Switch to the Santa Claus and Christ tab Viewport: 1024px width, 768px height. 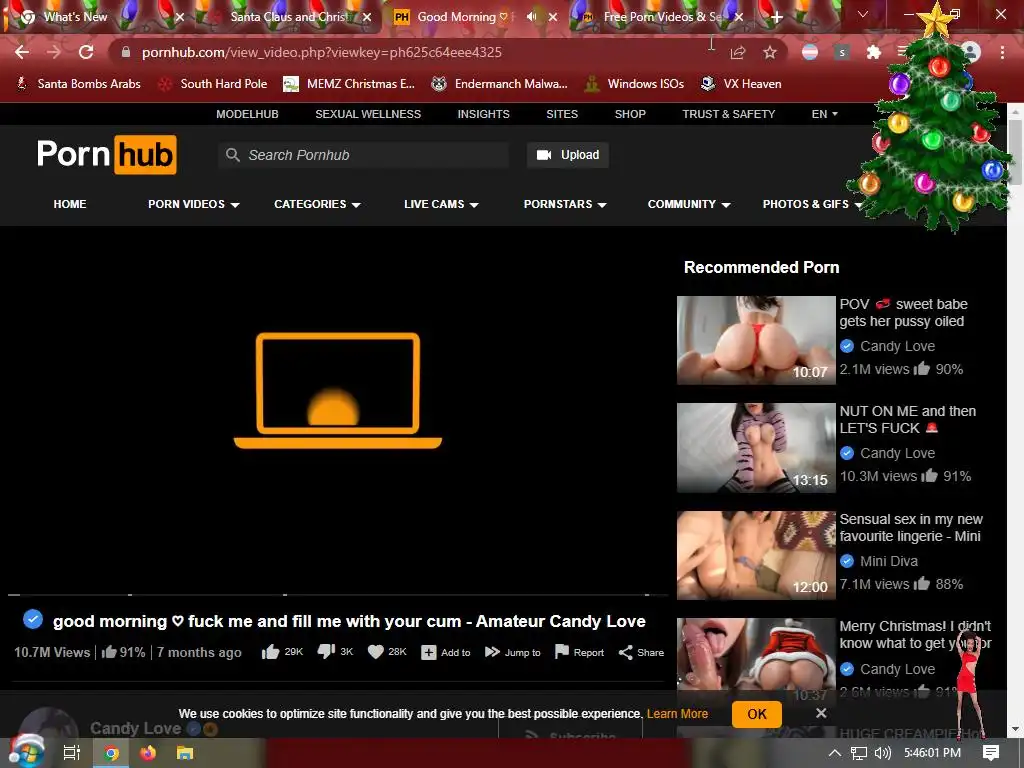tap(289, 17)
